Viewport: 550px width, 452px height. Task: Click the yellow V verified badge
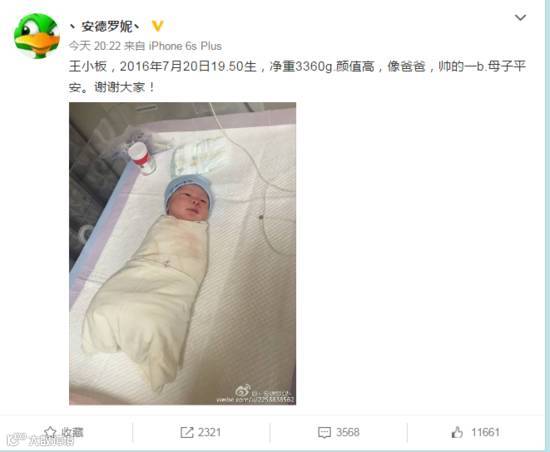coord(157,26)
